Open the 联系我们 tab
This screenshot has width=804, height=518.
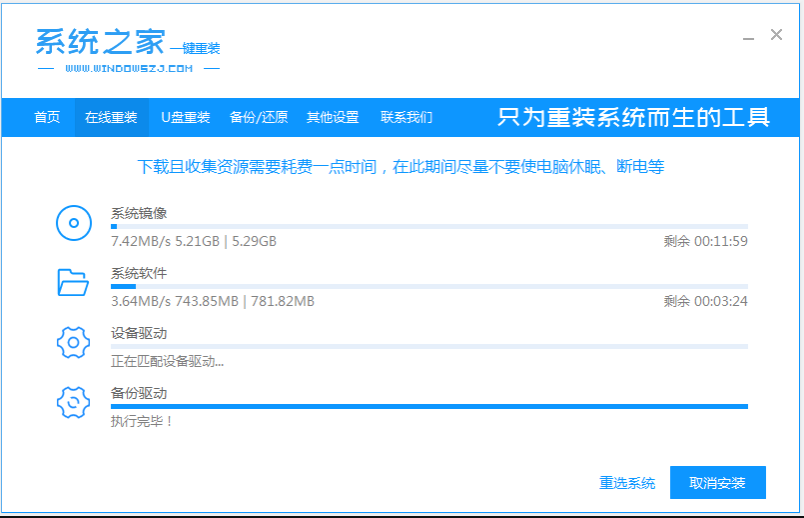pos(406,117)
